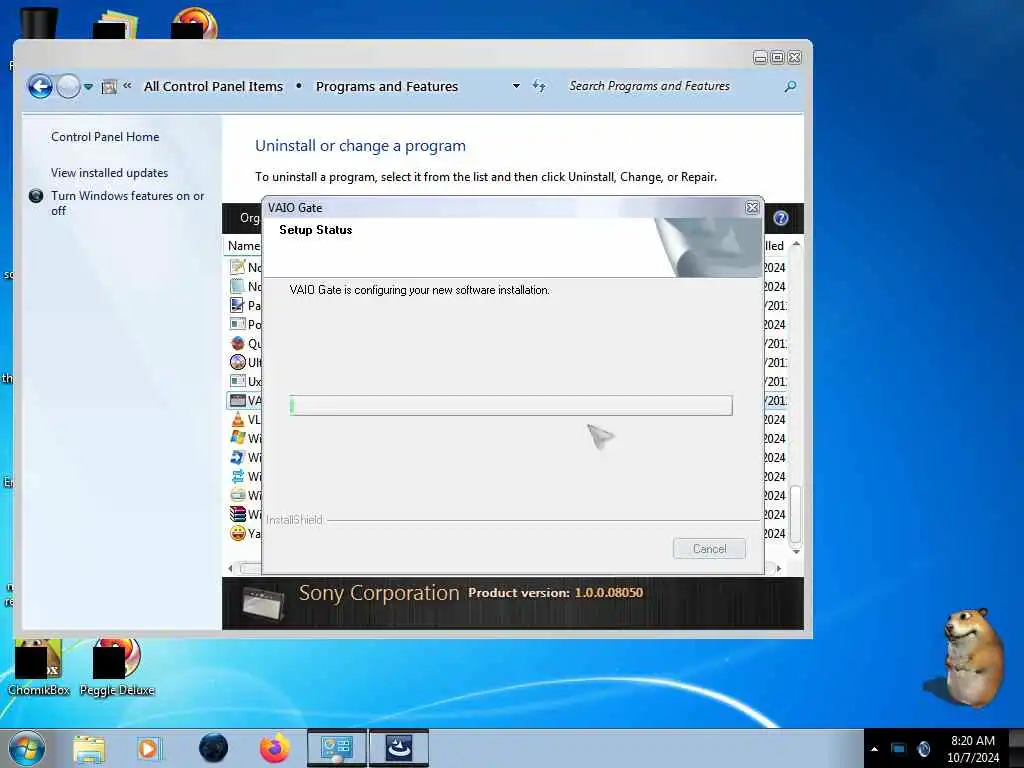
Task: Open Windows Media Player from taskbar
Action: 149,748
